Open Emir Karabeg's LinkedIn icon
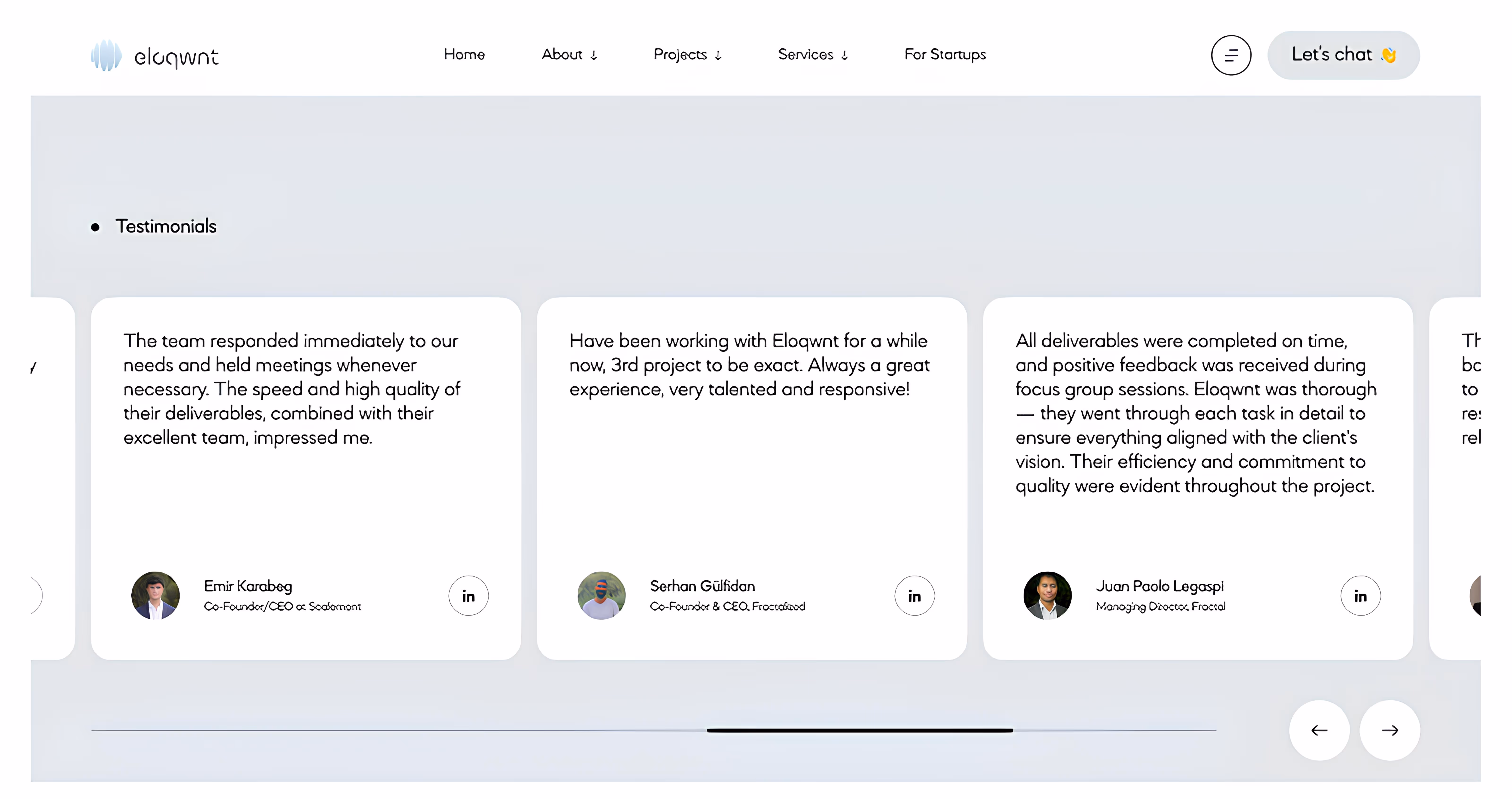The height and width of the screenshot is (799, 1512). pos(468,595)
